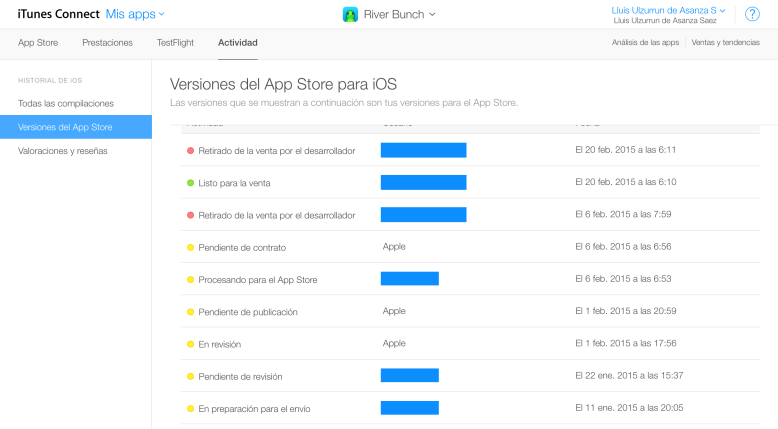Viewport: 778px width, 429px height.
Task: Click 'Retirado de la venta' text dated 20 feb.
Action: [277, 151]
